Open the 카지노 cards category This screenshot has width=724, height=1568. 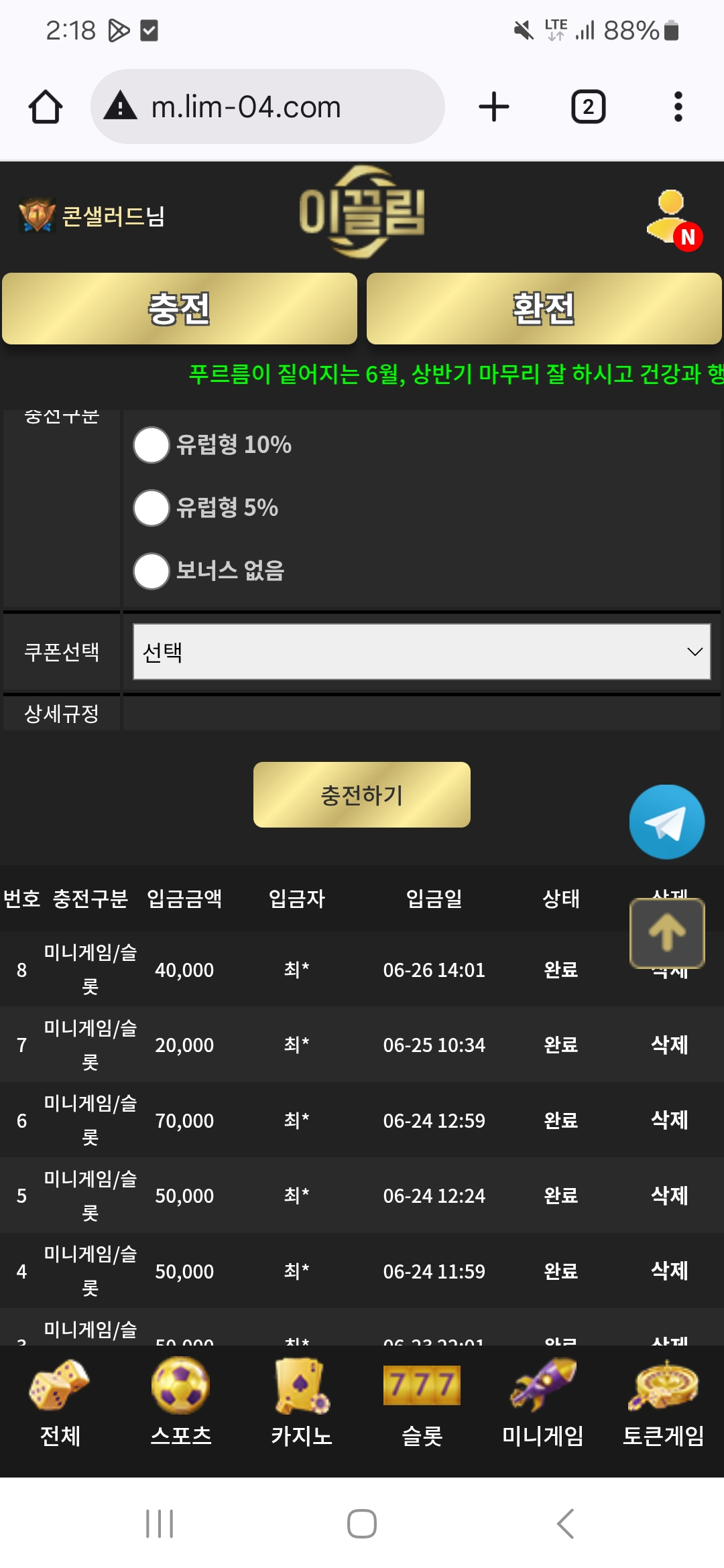[302, 1402]
